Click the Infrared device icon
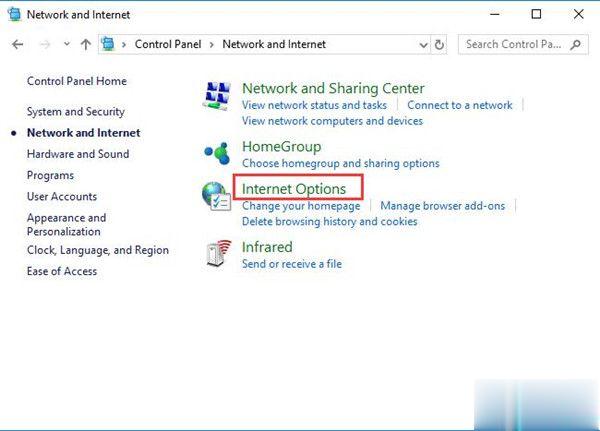The width and height of the screenshot is (600, 431). 216,254
